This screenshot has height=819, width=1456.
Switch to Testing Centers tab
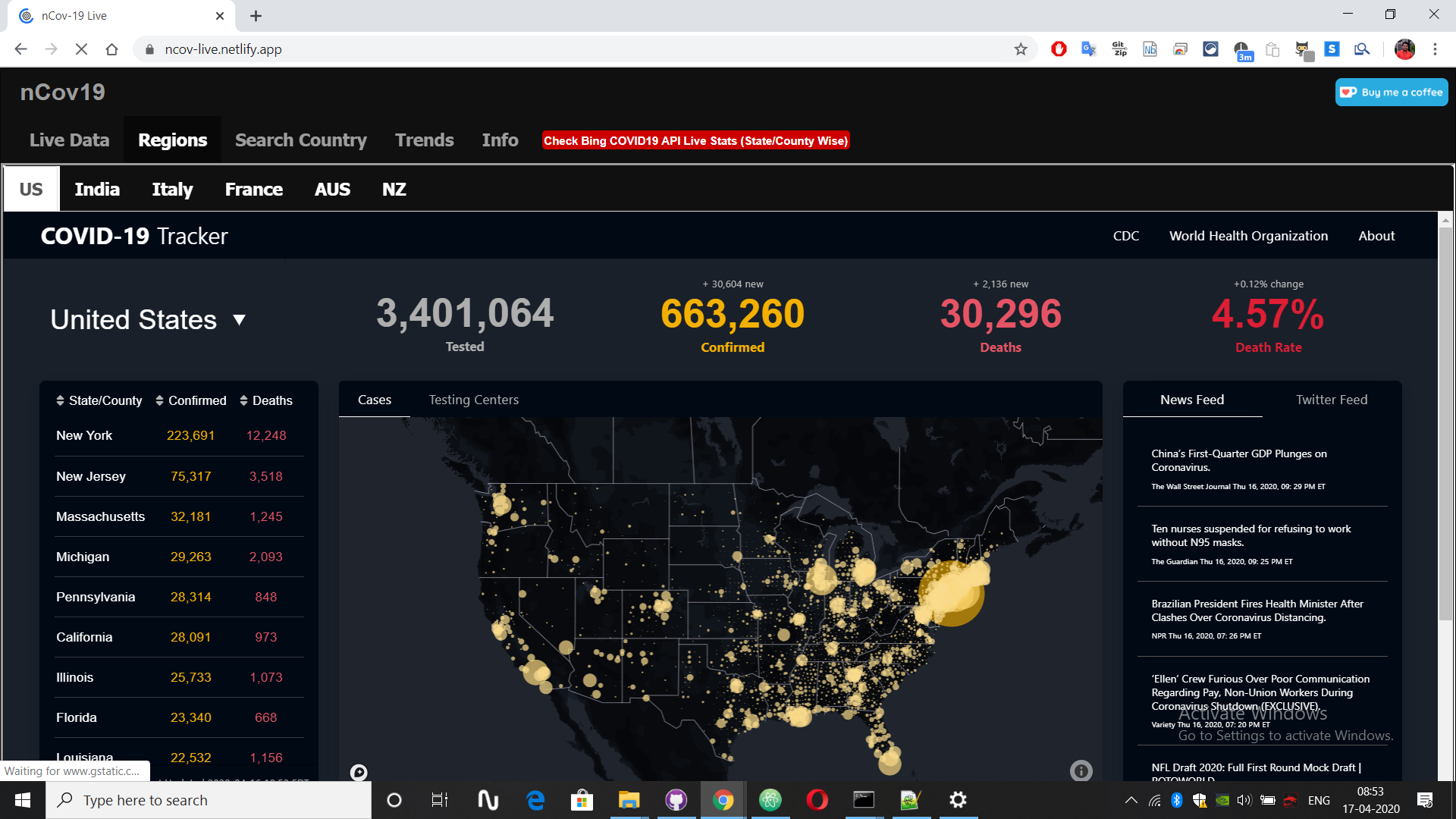click(473, 400)
